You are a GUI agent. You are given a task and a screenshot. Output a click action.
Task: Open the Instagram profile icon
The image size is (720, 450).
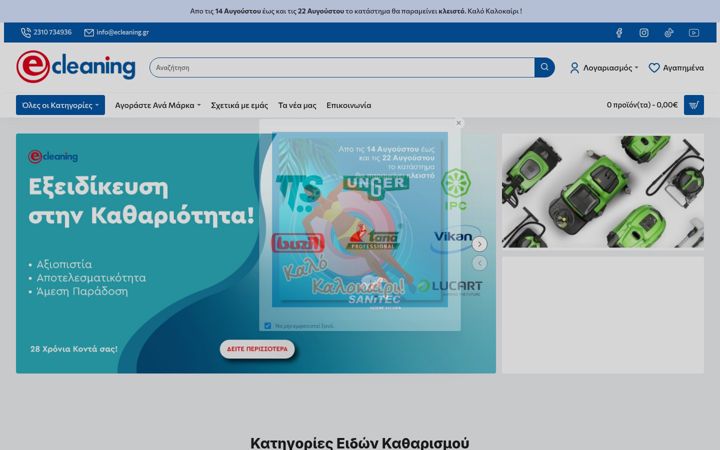[644, 33]
